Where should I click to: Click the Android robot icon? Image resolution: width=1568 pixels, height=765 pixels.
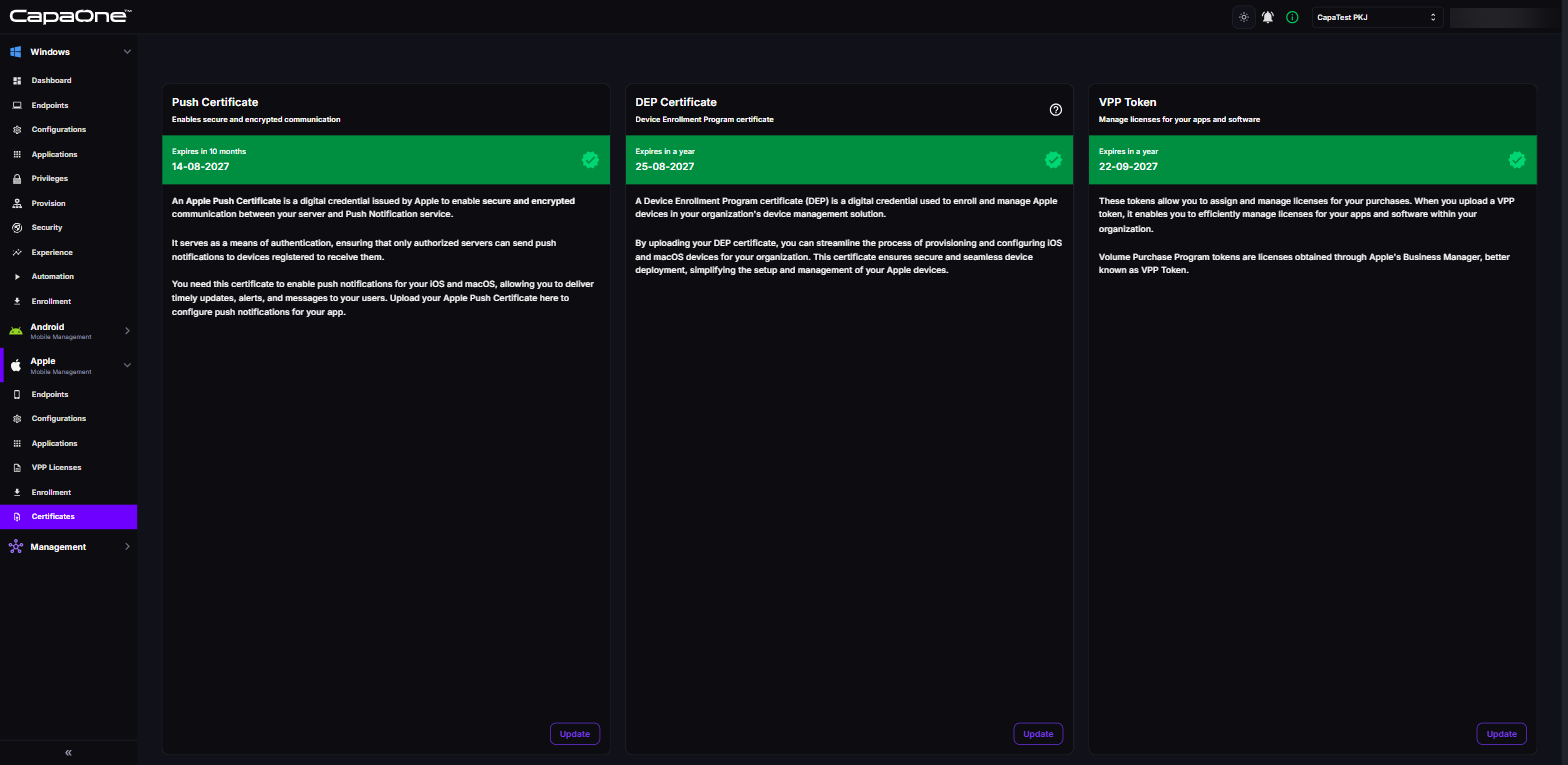tap(15, 330)
